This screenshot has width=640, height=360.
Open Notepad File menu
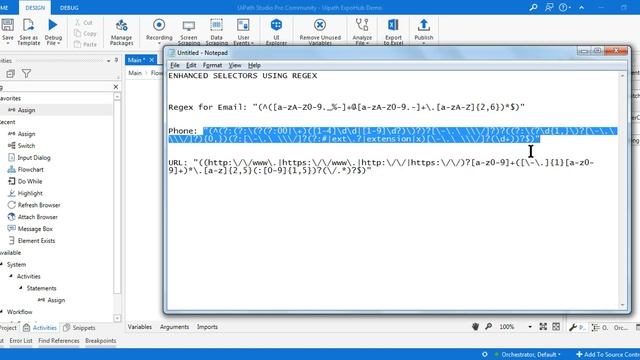(175, 65)
